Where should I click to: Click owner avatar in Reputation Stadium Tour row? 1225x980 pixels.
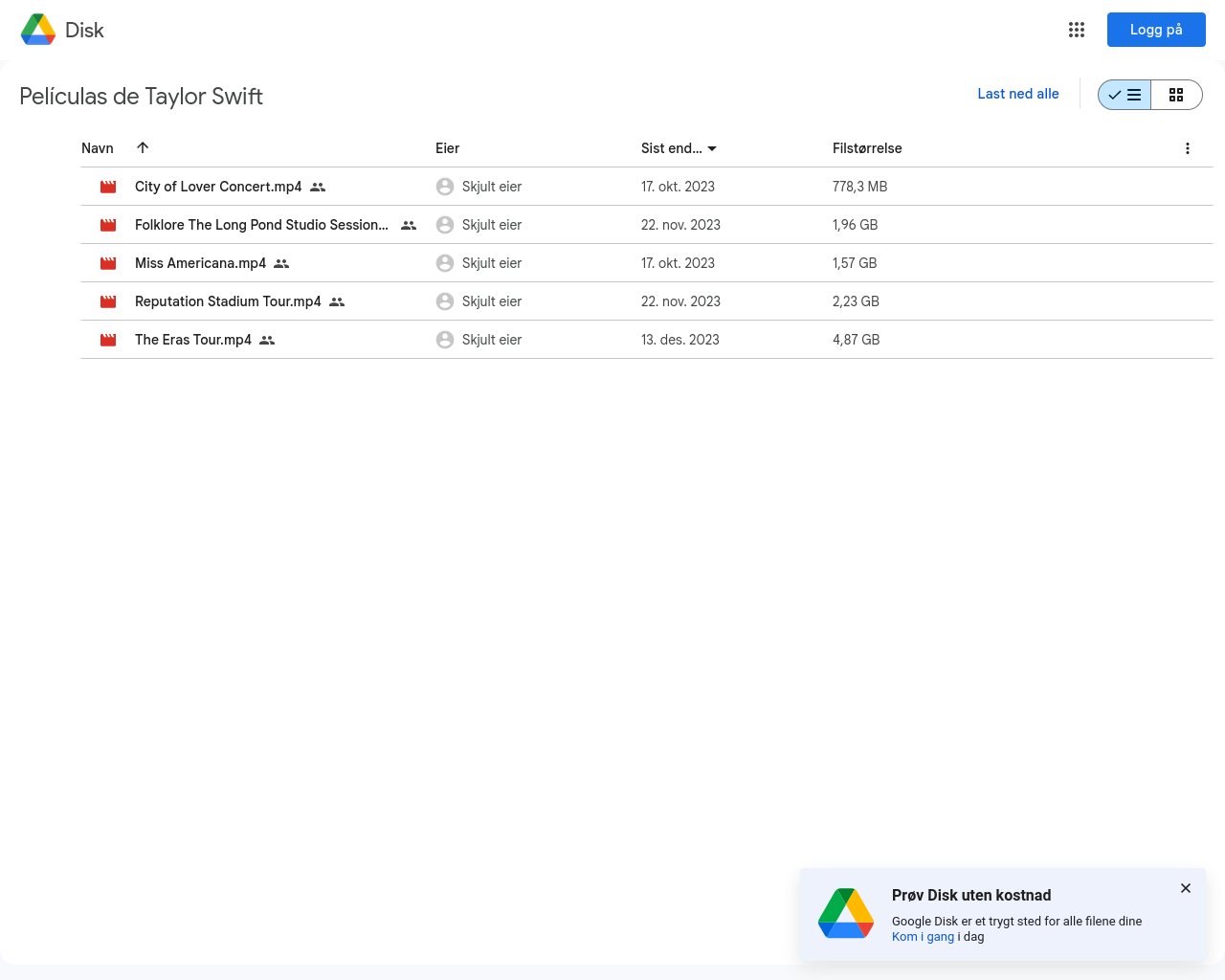[x=445, y=301]
